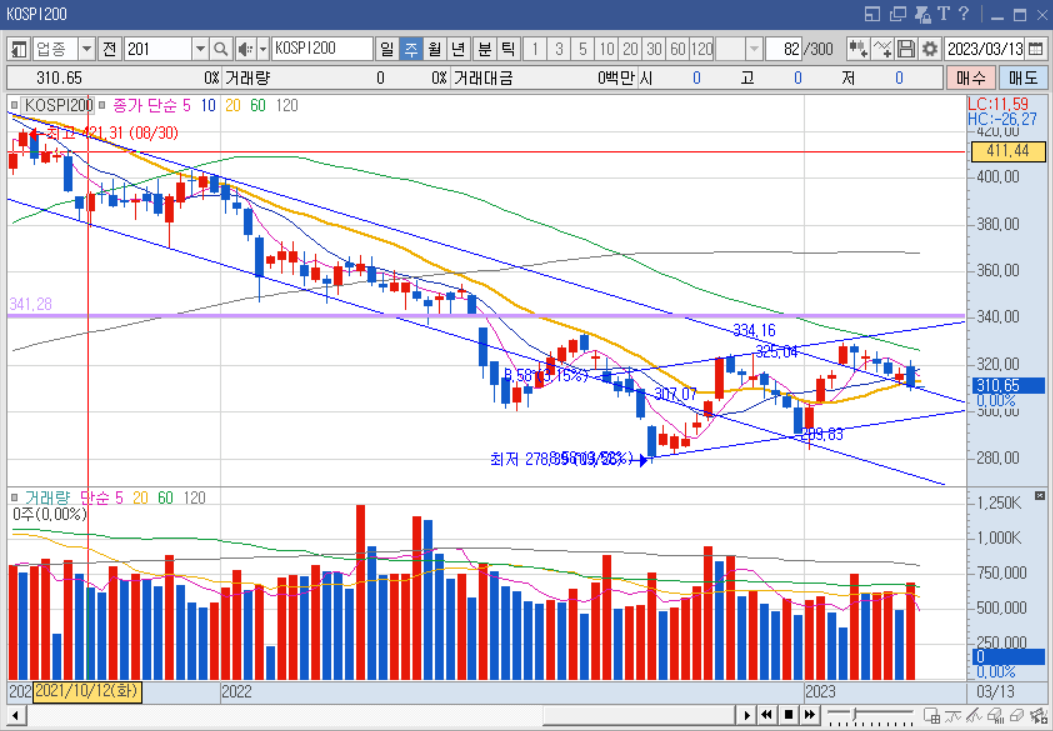1053x731 pixels.
Task: Click the date field 2023/03/13
Action: click(x=985, y=49)
